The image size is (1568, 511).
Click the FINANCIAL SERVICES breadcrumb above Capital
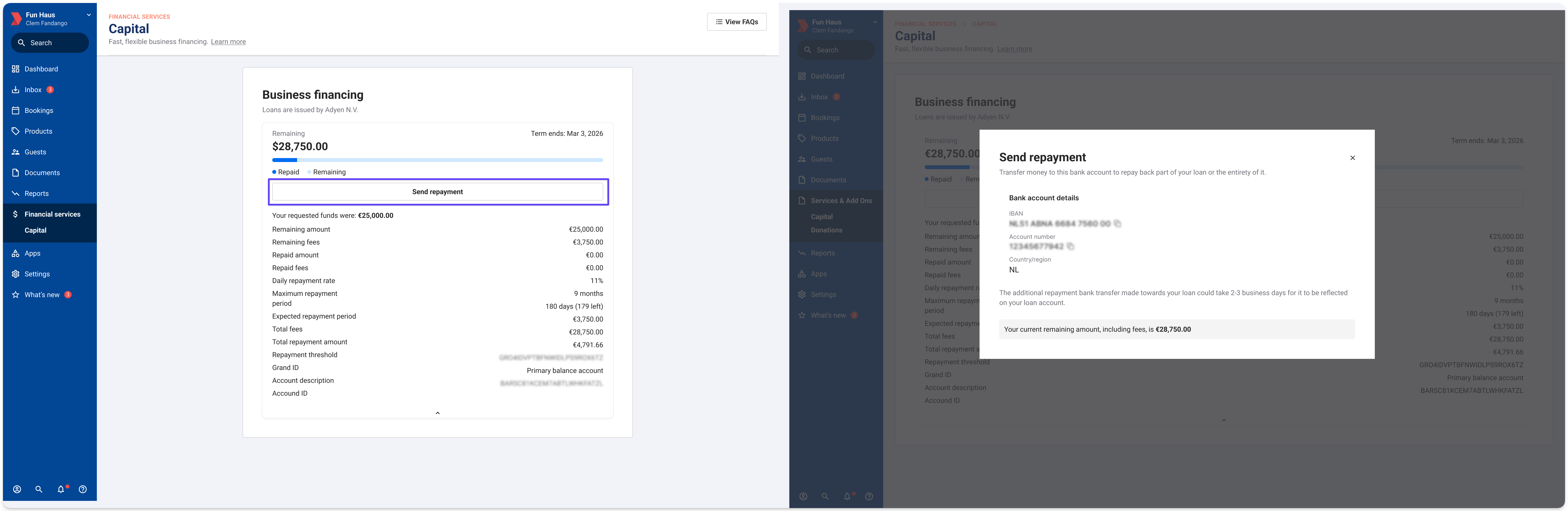click(139, 17)
